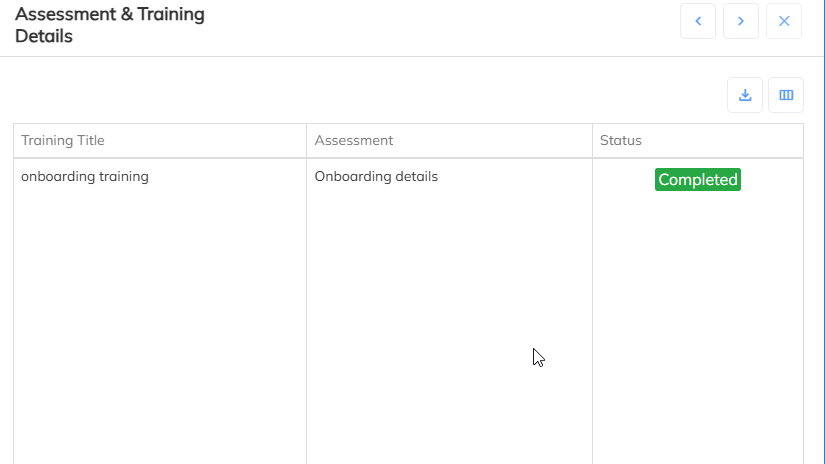Sort by the Status column header
The height and width of the screenshot is (464, 825).
coord(621,141)
